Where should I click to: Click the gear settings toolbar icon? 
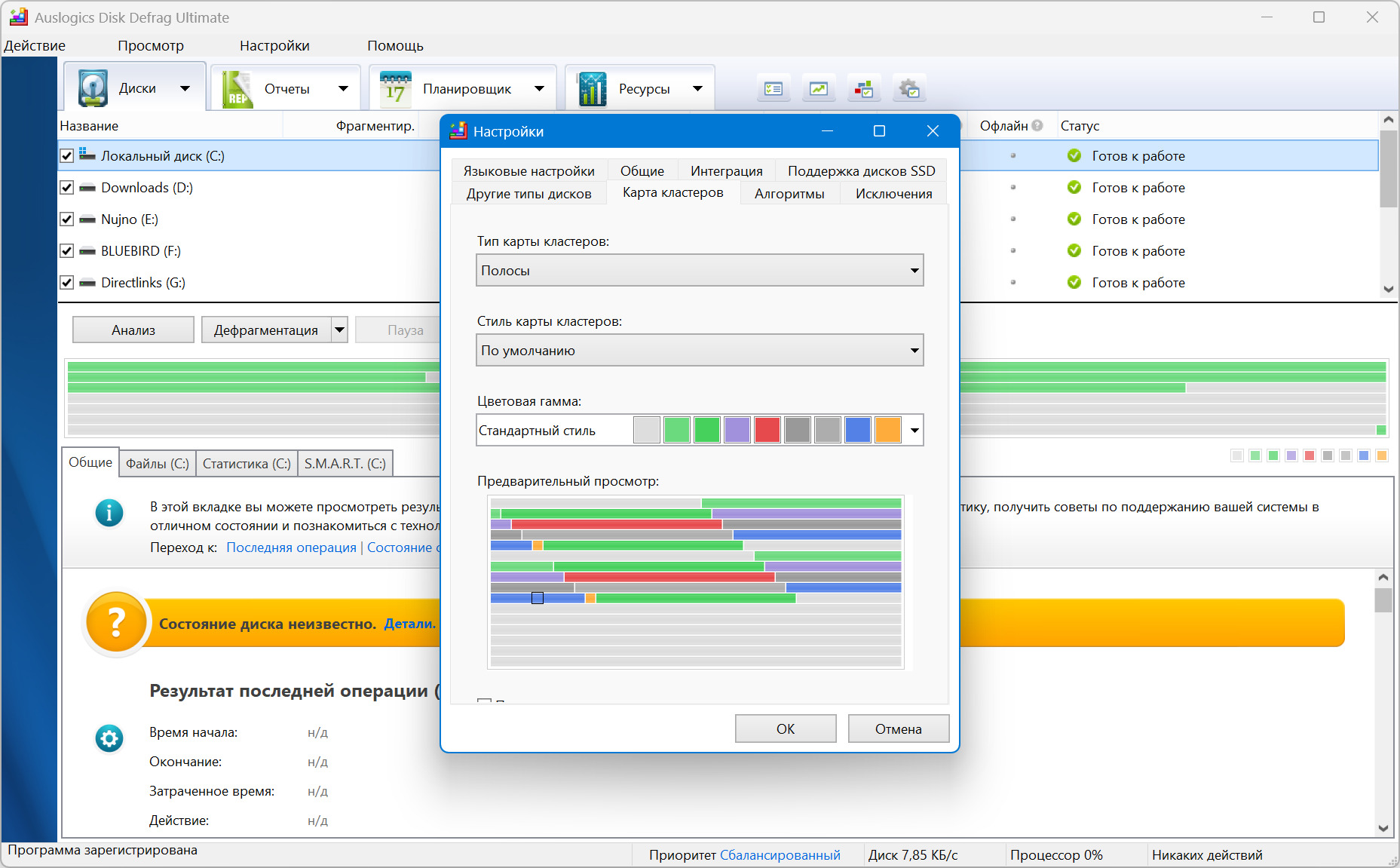[x=909, y=90]
